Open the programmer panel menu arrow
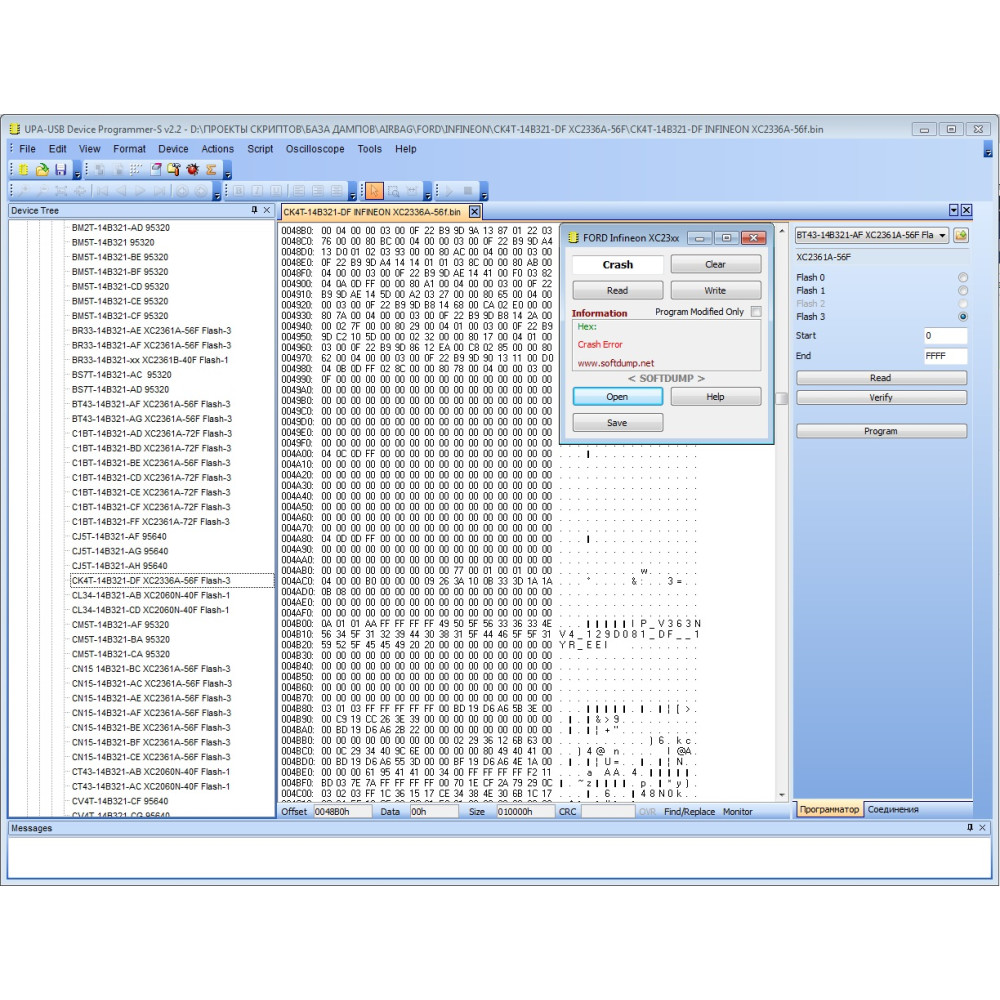This screenshot has width=1000, height=1000. click(953, 210)
